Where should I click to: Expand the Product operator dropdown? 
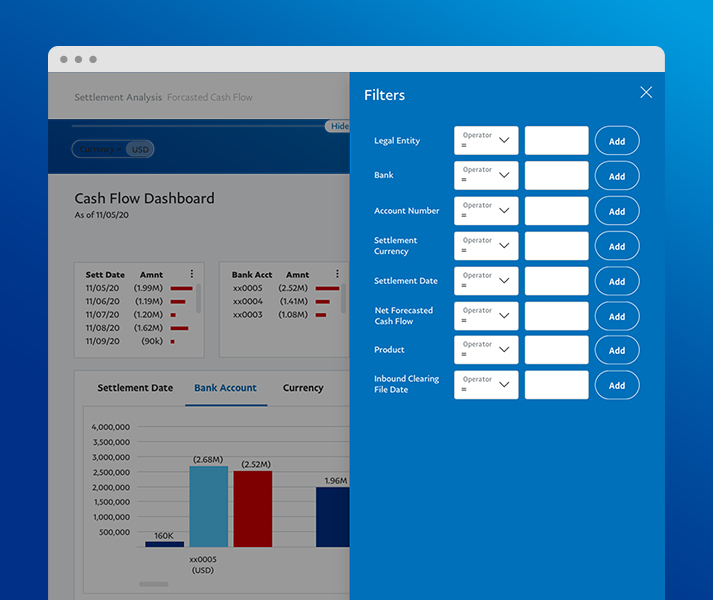tap(486, 350)
